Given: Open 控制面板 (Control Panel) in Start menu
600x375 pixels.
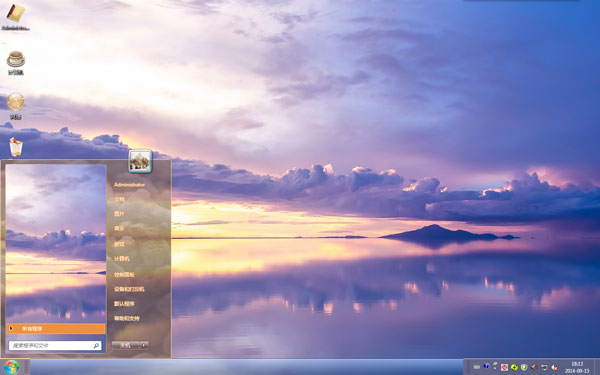Looking at the screenshot, I should (124, 274).
